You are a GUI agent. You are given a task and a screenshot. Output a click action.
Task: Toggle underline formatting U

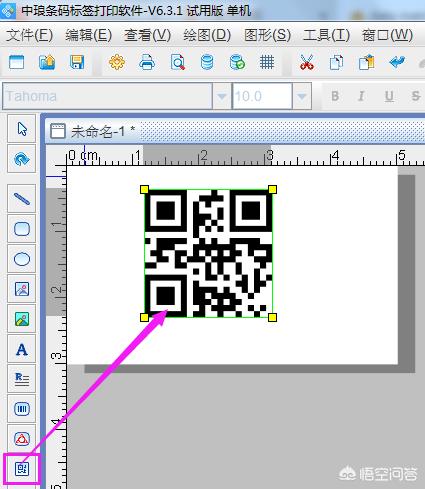click(389, 96)
